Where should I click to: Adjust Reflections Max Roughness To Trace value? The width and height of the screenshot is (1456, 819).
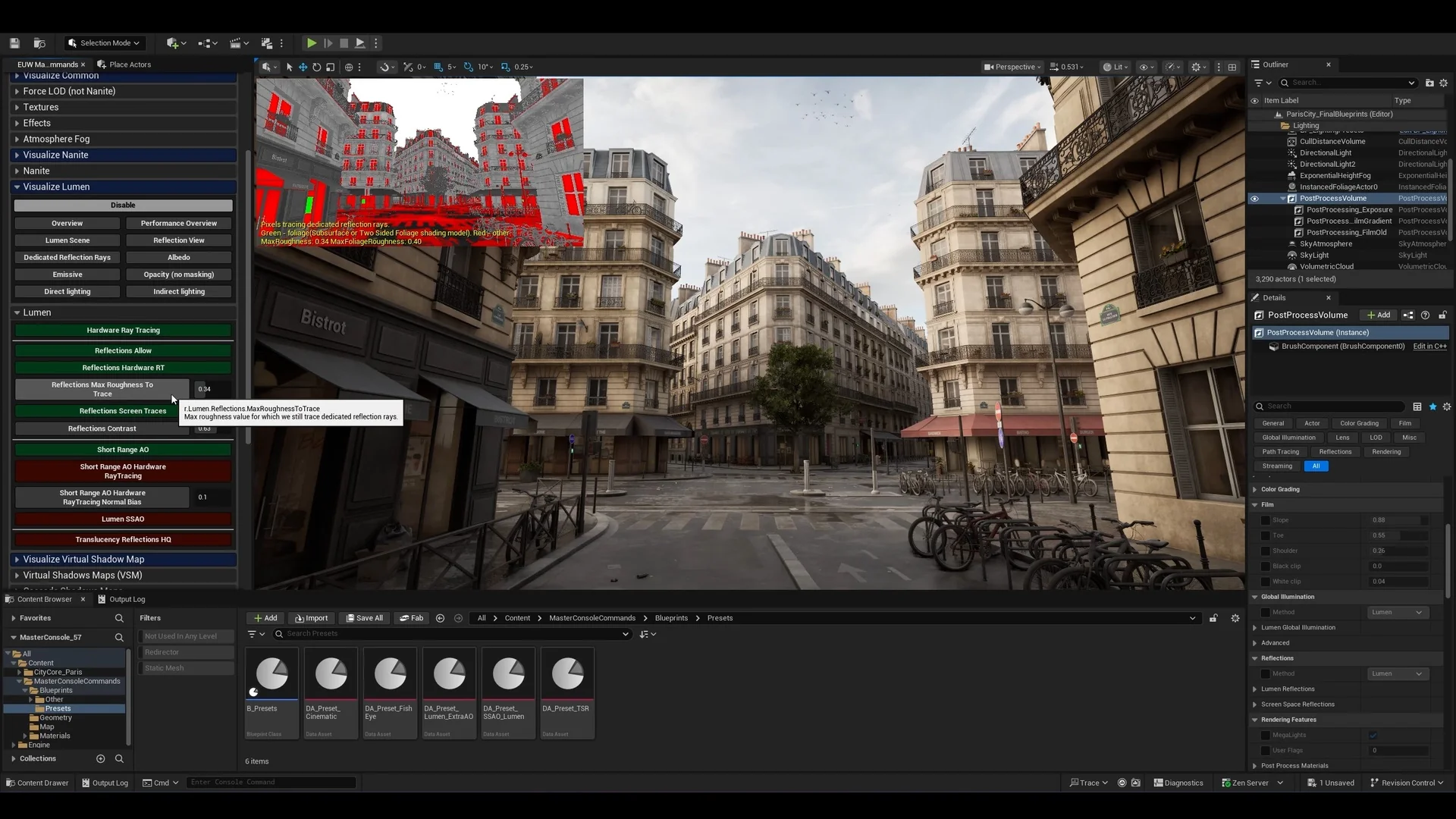click(205, 389)
